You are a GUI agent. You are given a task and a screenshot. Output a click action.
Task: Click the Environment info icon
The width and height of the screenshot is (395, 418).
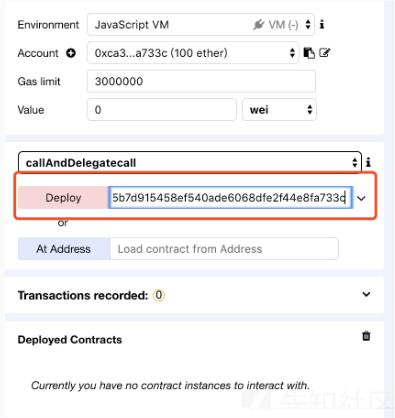322,24
